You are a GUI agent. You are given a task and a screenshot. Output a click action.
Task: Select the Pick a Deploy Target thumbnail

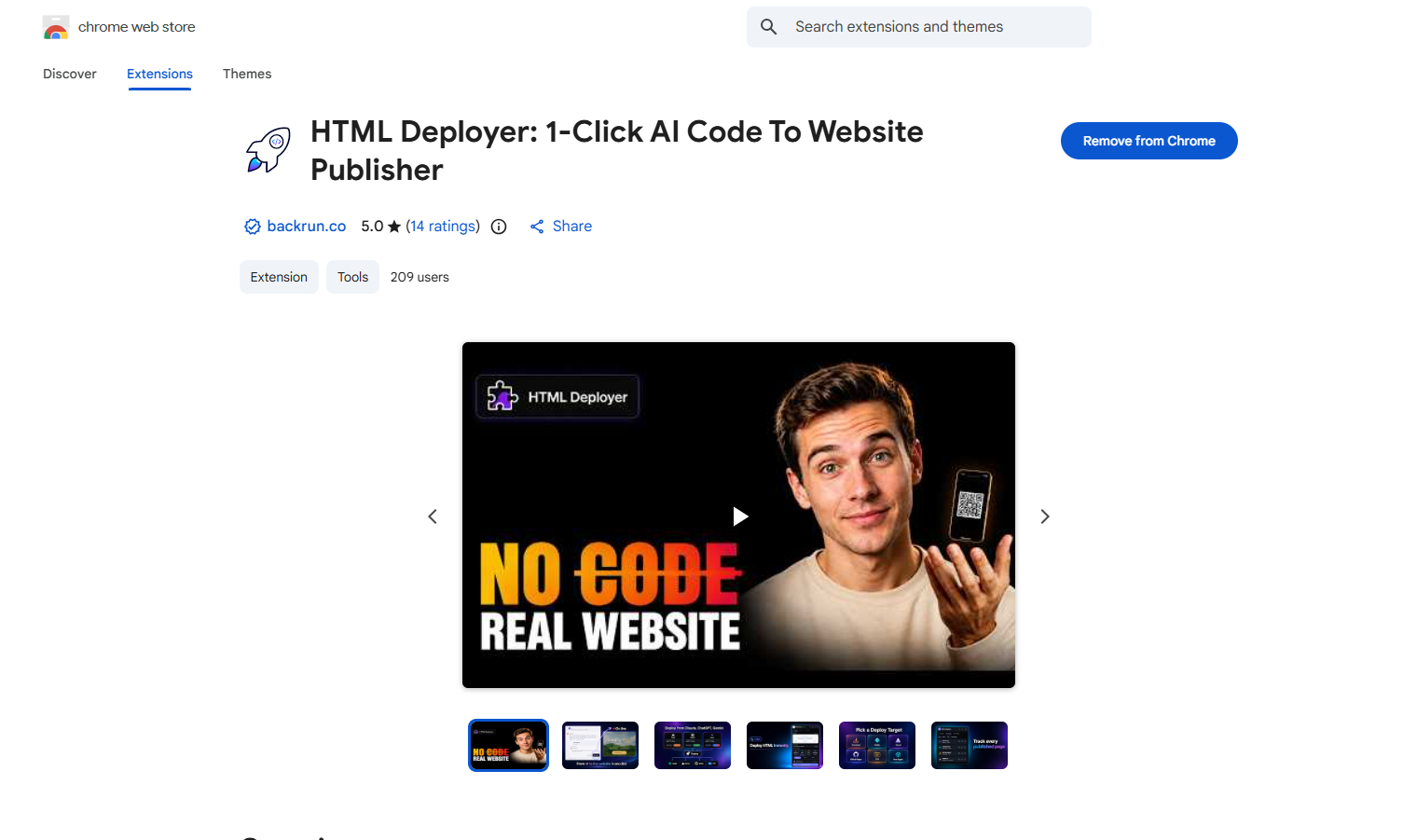click(x=877, y=745)
